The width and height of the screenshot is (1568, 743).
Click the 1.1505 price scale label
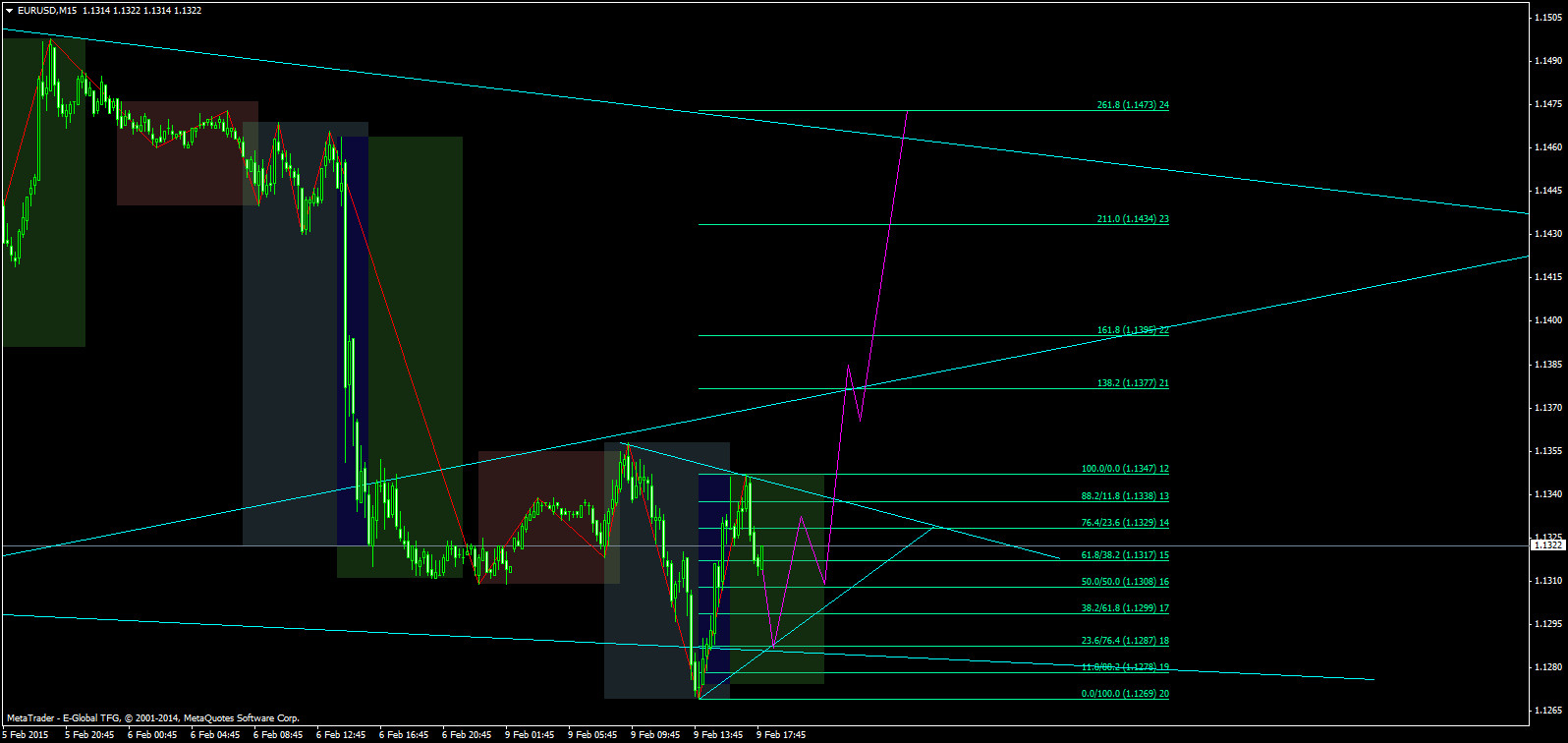1547,18
